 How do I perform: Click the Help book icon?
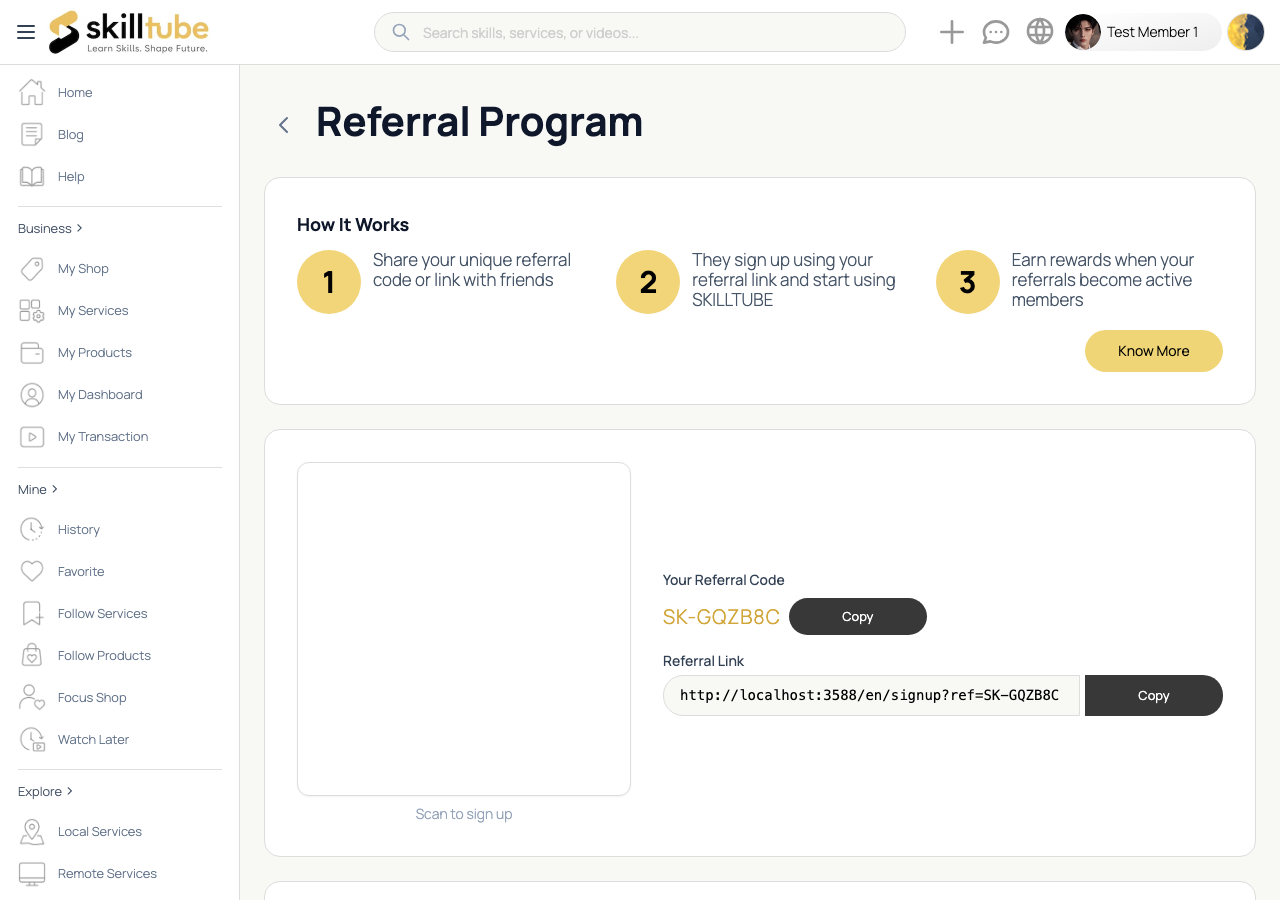tap(32, 176)
